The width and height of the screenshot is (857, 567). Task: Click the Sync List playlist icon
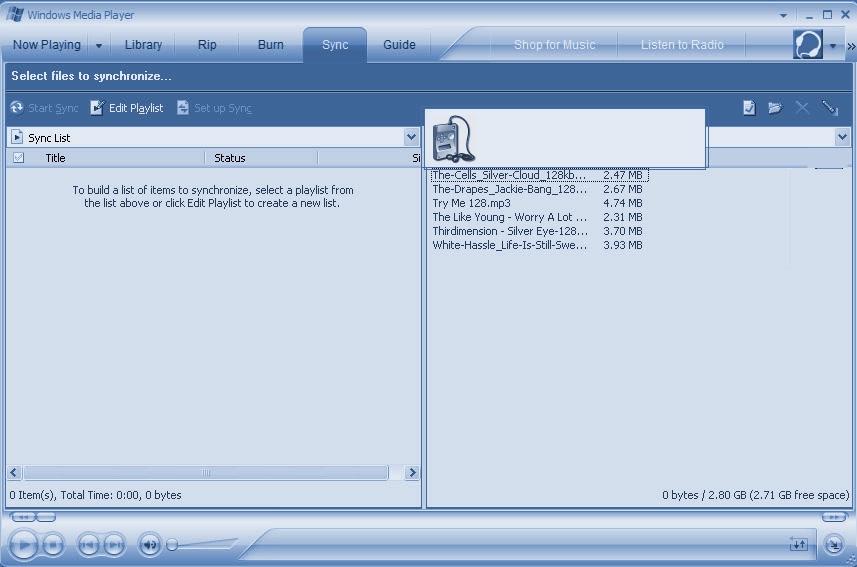coord(17,137)
